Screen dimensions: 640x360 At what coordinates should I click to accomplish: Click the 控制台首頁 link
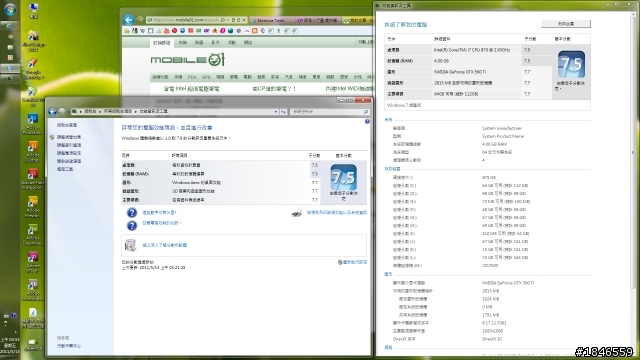(67, 125)
